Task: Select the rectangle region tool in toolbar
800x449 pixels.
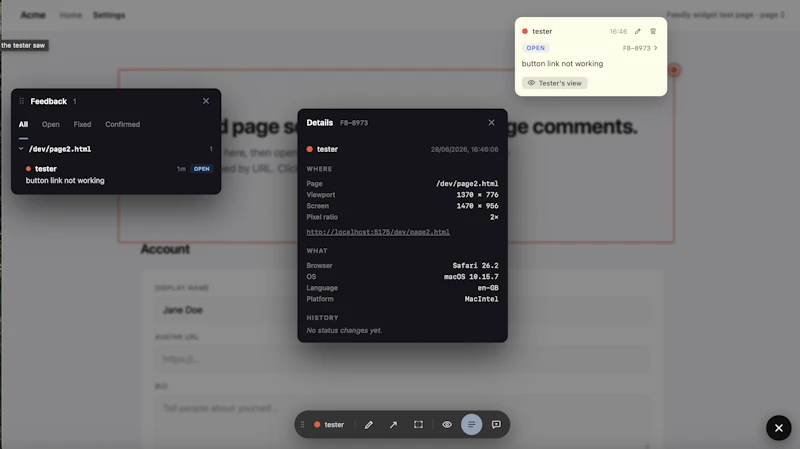Action: pos(418,425)
